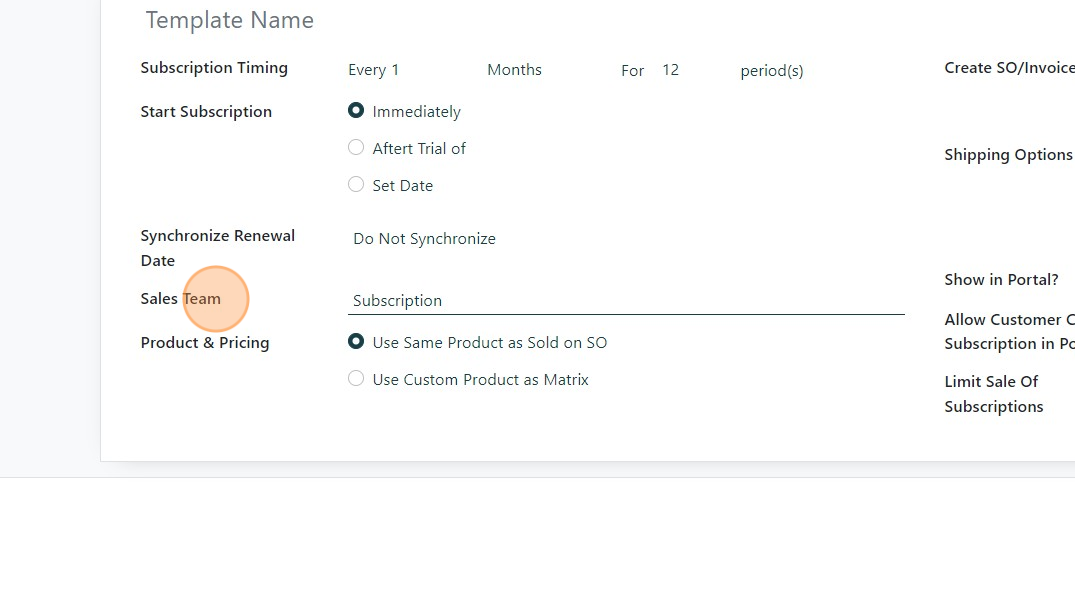
Task: Click the 'Show in Portal?' label
Action: pyautogui.click(x=1001, y=280)
